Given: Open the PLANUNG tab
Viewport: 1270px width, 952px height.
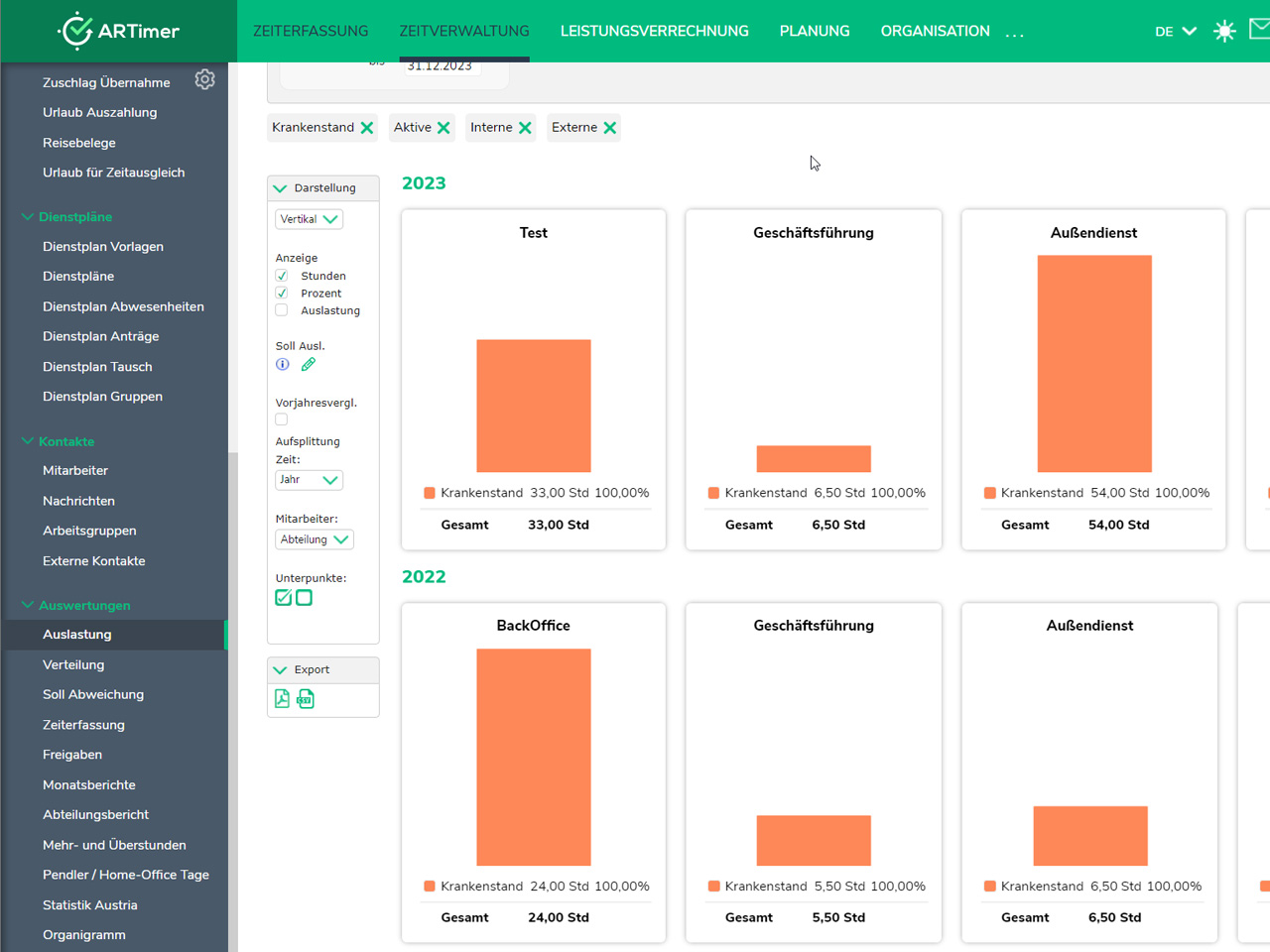Looking at the screenshot, I should click(x=815, y=31).
